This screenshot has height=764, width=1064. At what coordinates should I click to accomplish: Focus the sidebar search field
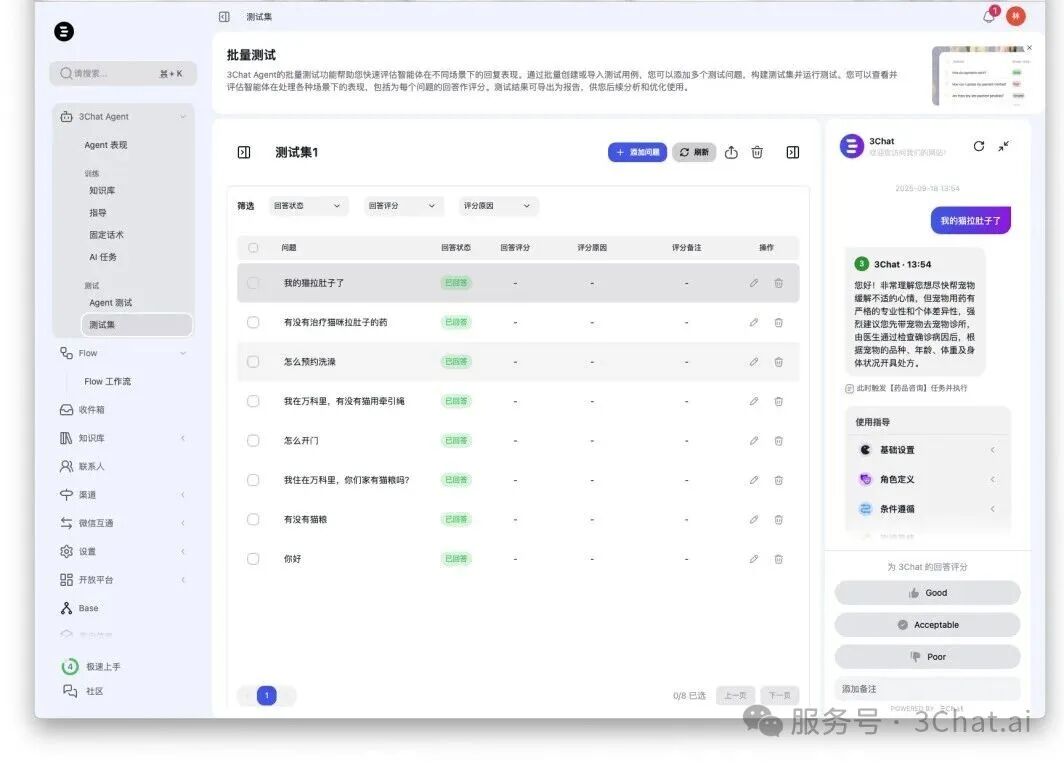pyautogui.click(x=123, y=73)
